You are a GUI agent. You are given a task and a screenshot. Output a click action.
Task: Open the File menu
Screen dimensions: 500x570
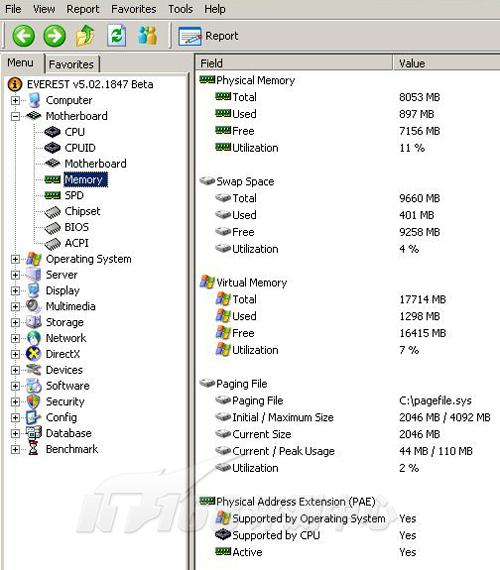[x=13, y=9]
